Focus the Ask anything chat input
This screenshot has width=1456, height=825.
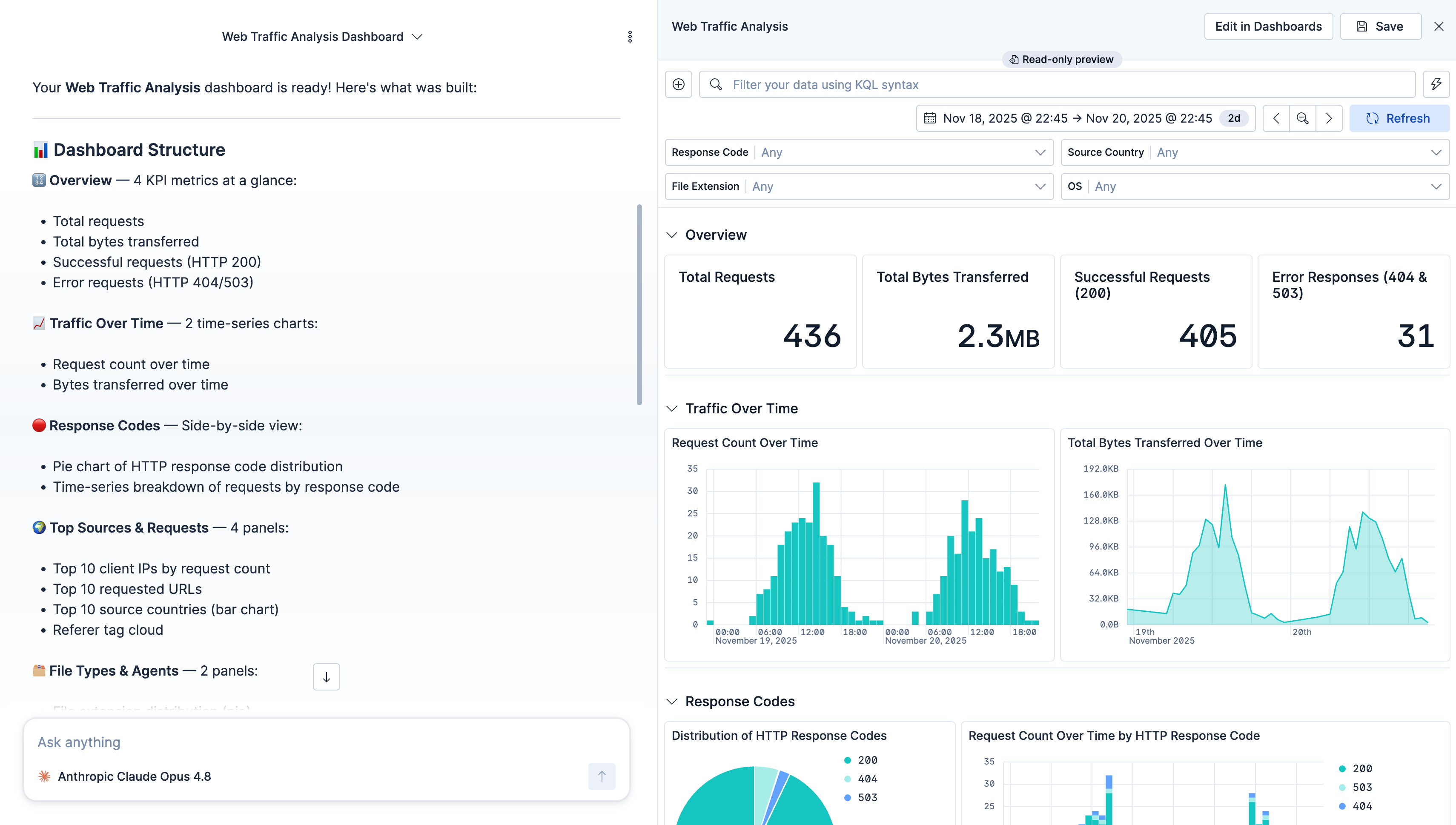click(327, 742)
